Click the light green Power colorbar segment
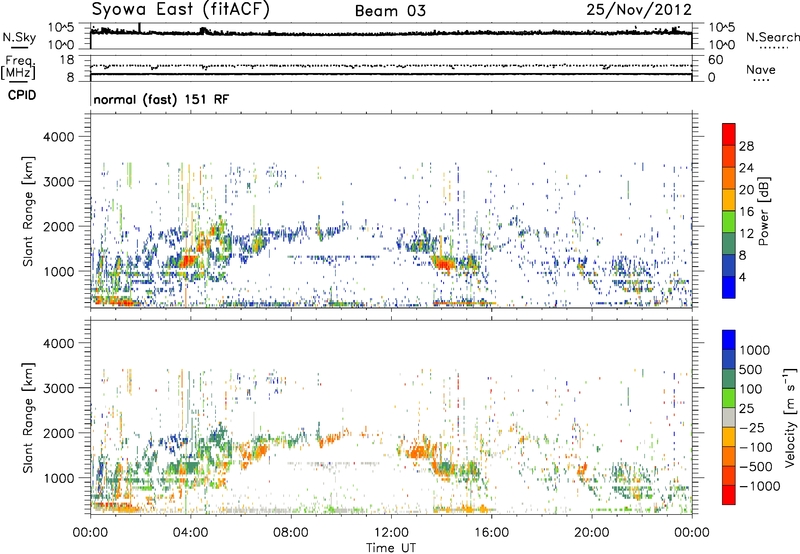 tap(729, 222)
